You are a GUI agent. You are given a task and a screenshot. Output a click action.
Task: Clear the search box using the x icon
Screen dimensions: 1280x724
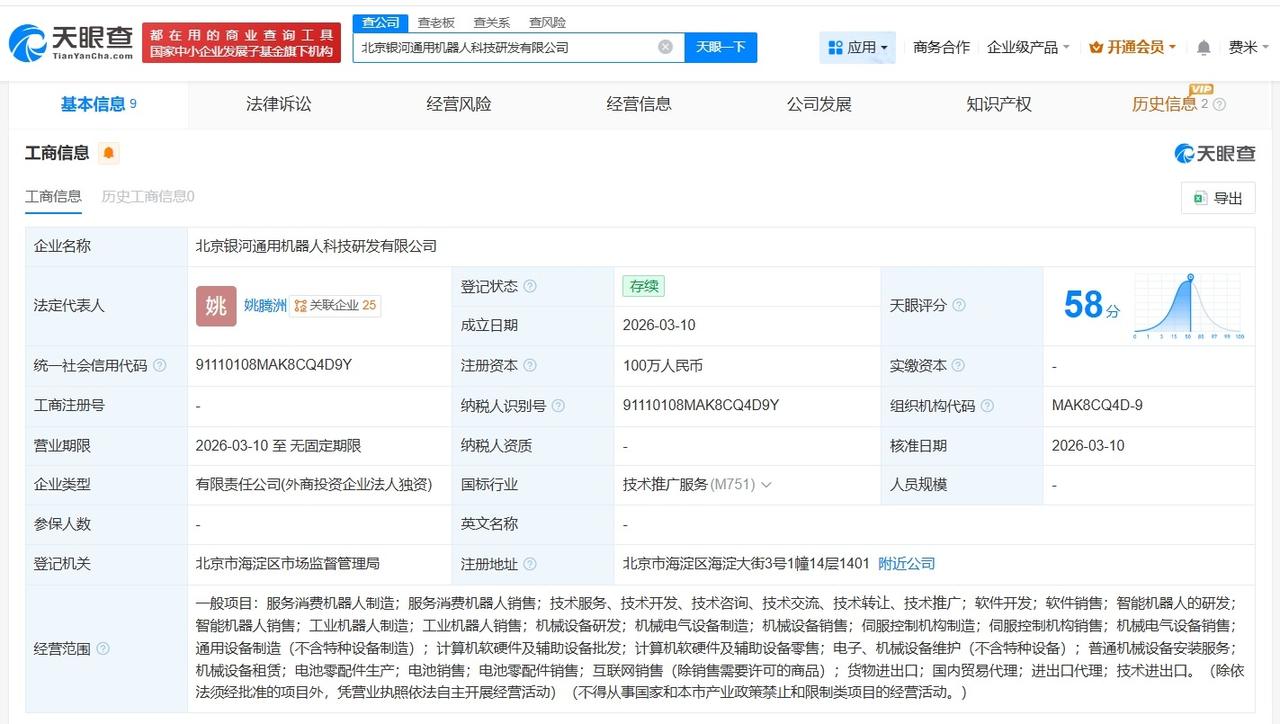click(663, 46)
